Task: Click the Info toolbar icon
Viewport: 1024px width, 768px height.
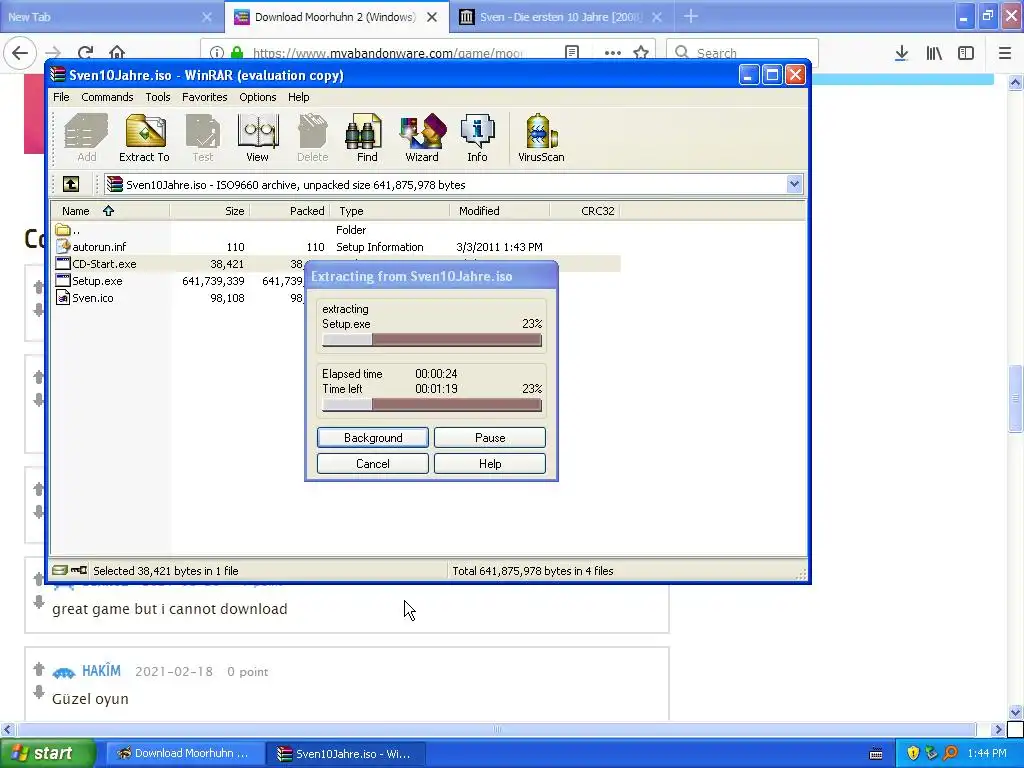Action: 477,138
